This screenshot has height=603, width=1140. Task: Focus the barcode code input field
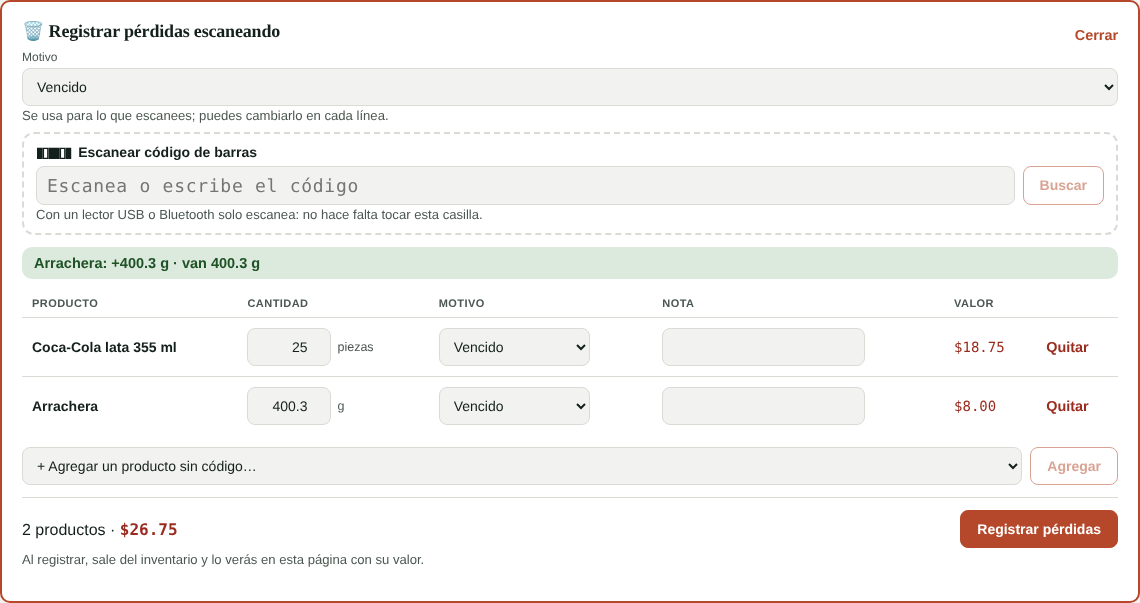coord(525,185)
